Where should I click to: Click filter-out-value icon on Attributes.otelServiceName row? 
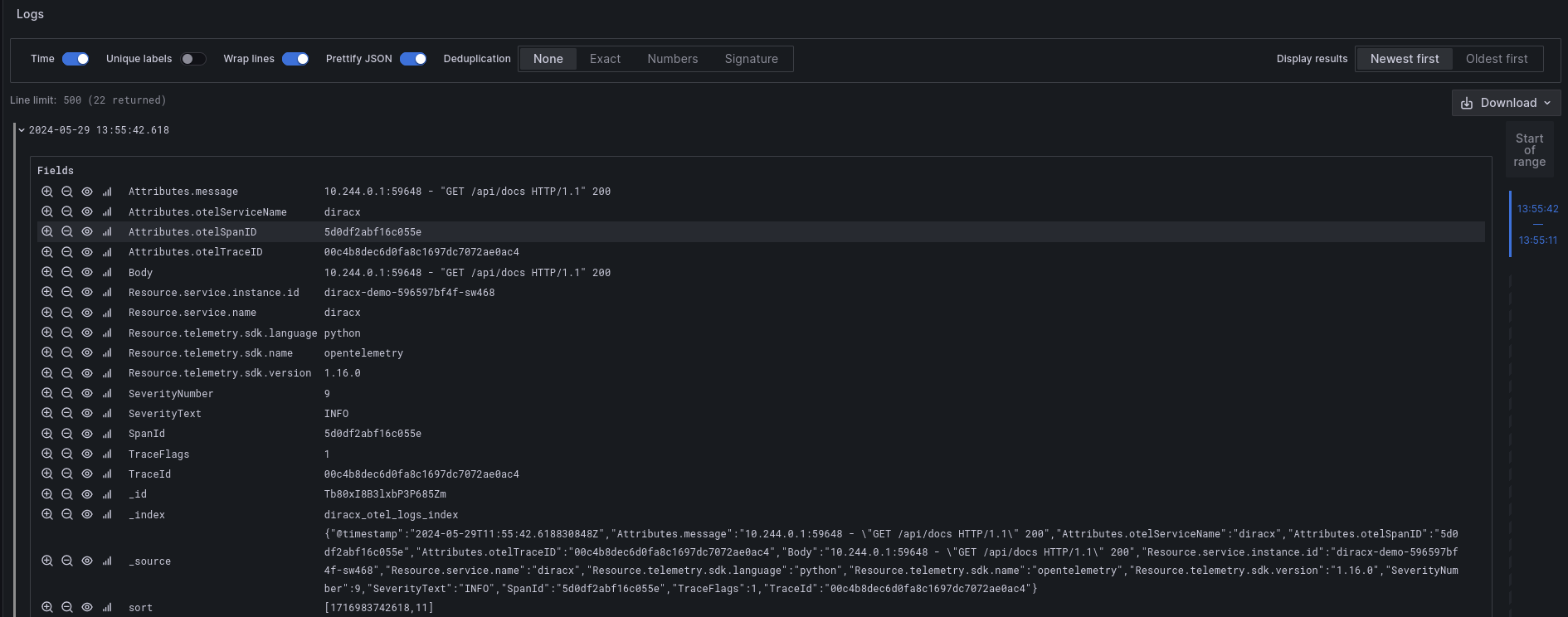pyautogui.click(x=67, y=212)
